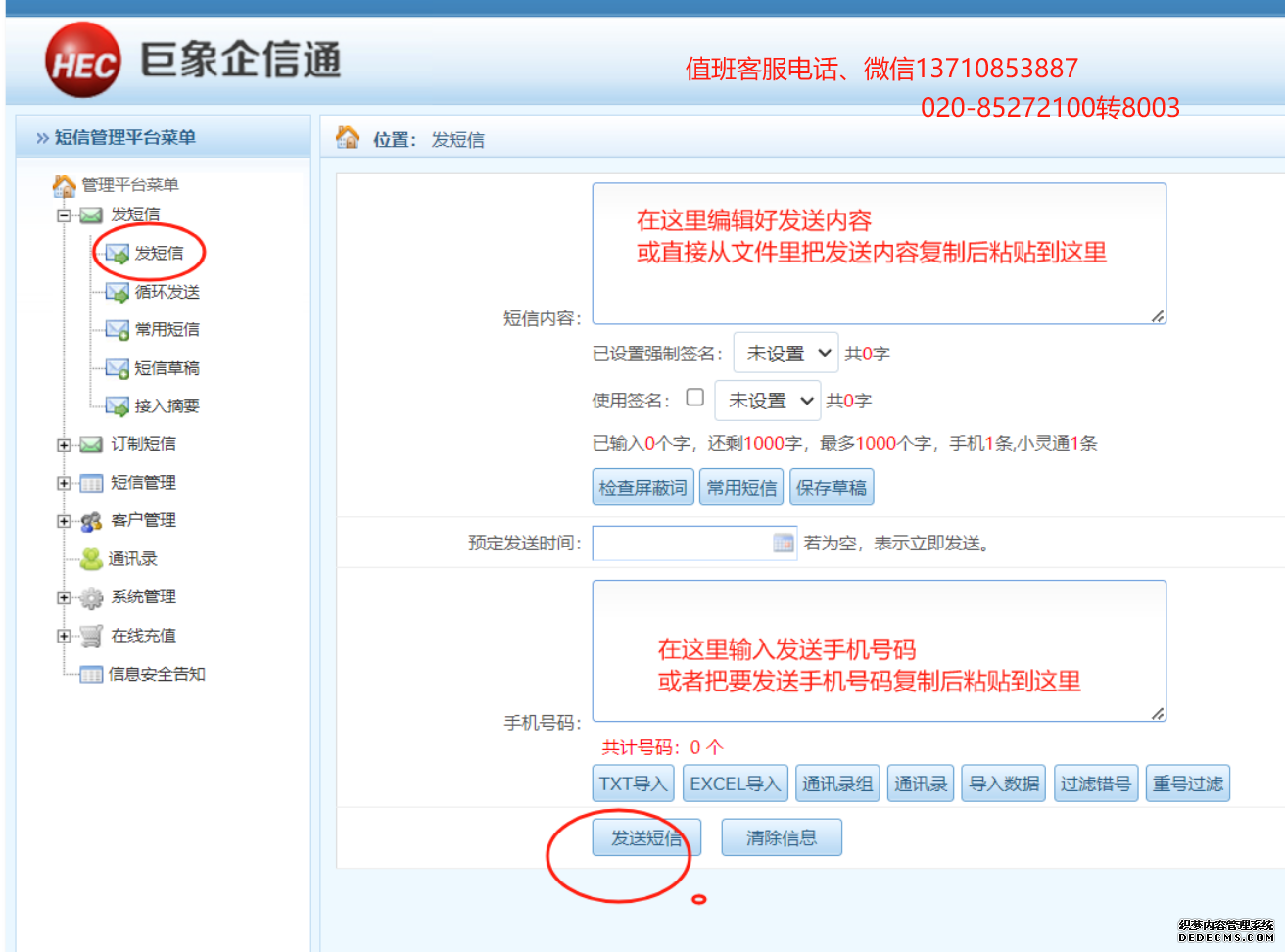
Task: Collapse the 发短信 tree folder
Action: click(64, 215)
